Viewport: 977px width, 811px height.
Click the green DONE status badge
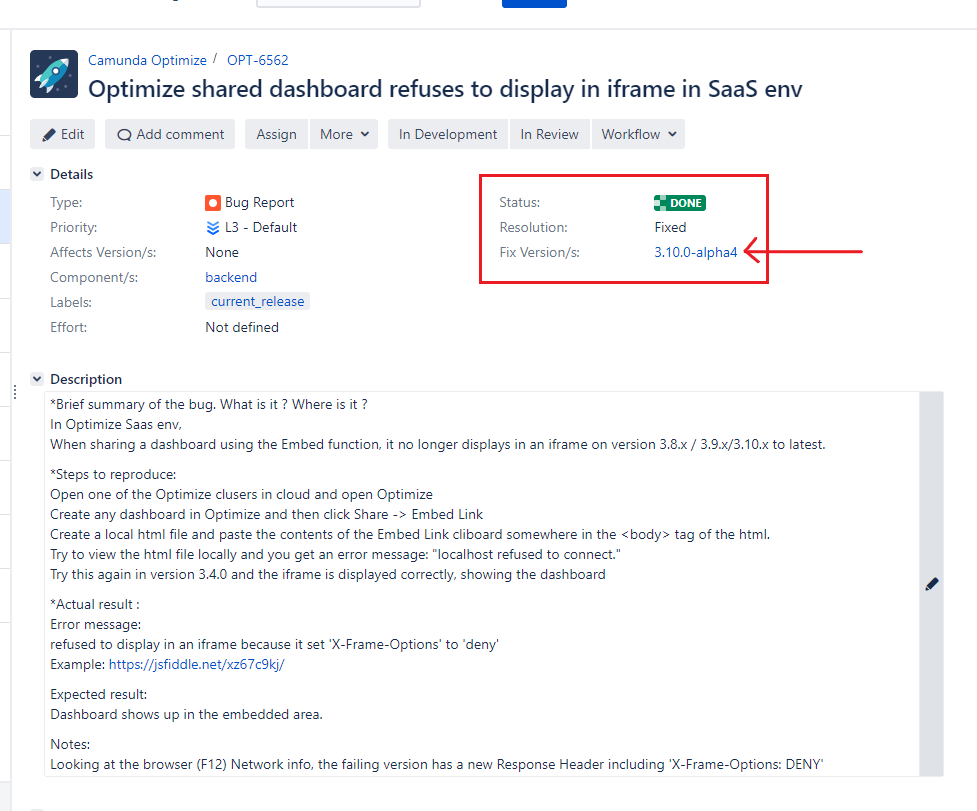pyautogui.click(x=679, y=203)
